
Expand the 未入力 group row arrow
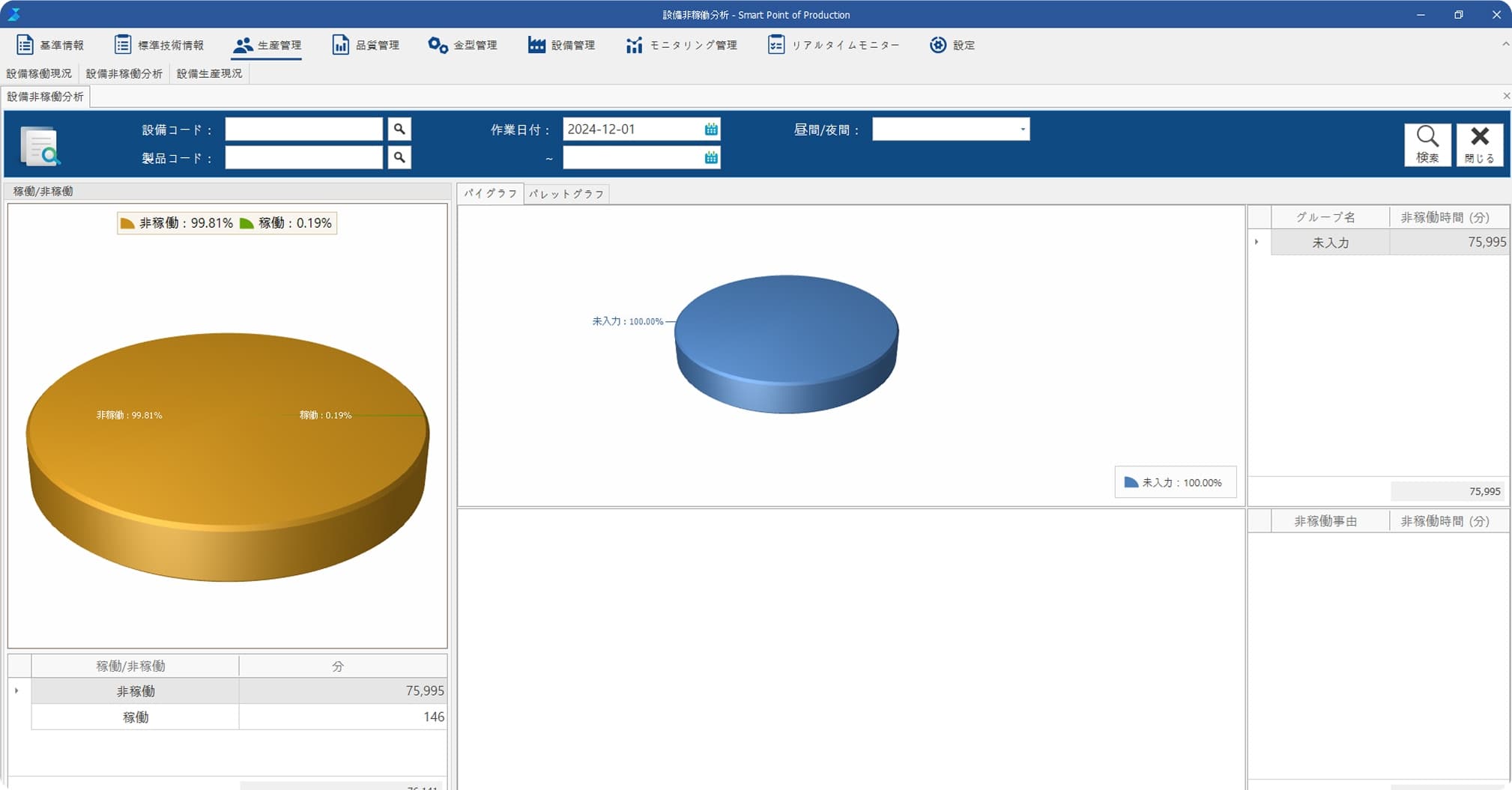pyautogui.click(x=1257, y=242)
